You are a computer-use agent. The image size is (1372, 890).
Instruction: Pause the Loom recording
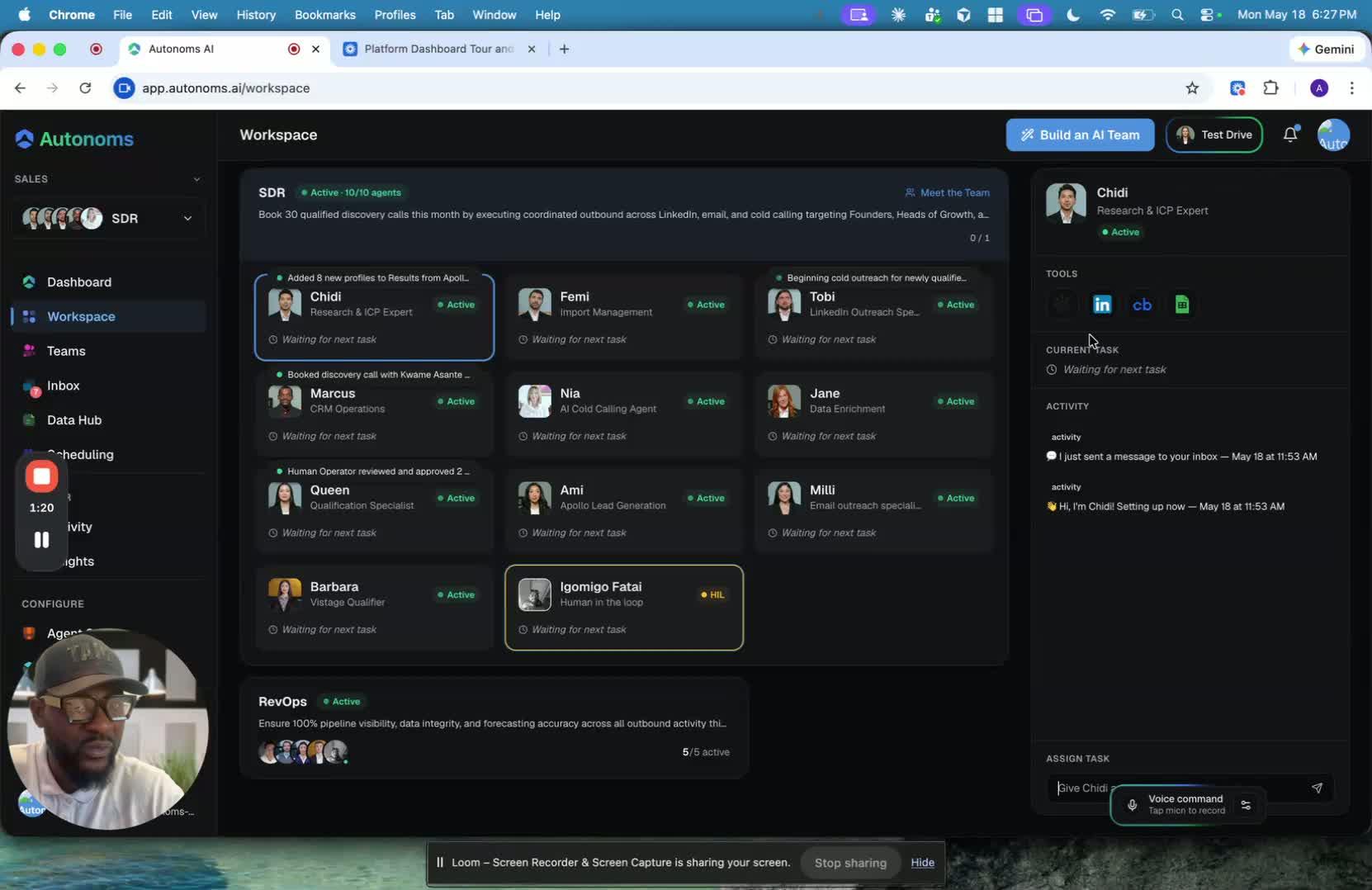pyautogui.click(x=41, y=540)
